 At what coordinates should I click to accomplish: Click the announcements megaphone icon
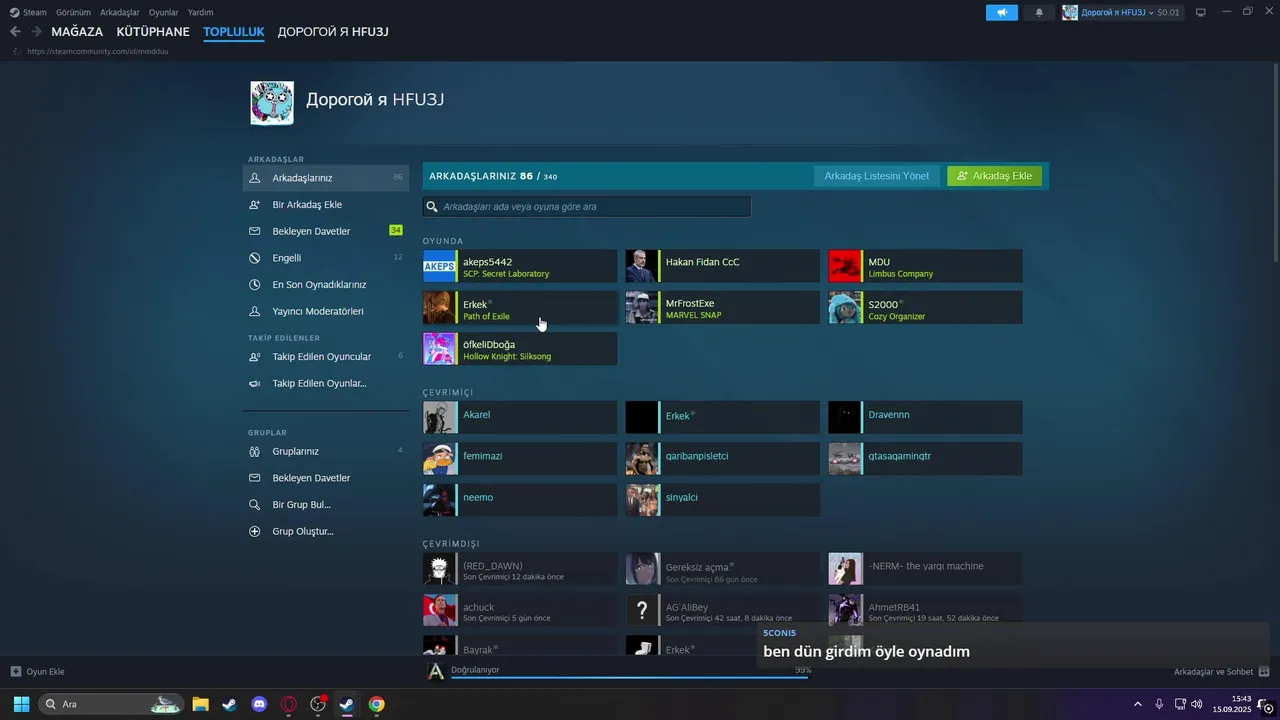(1001, 12)
